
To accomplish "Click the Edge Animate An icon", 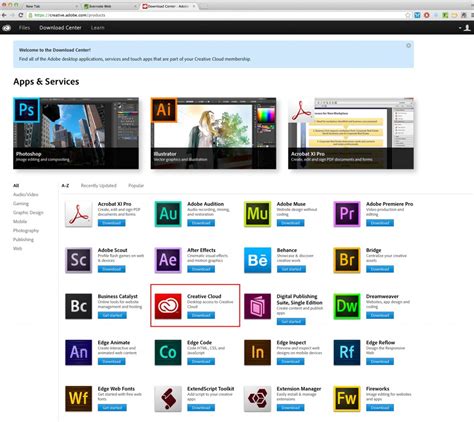I will pos(79,352).
